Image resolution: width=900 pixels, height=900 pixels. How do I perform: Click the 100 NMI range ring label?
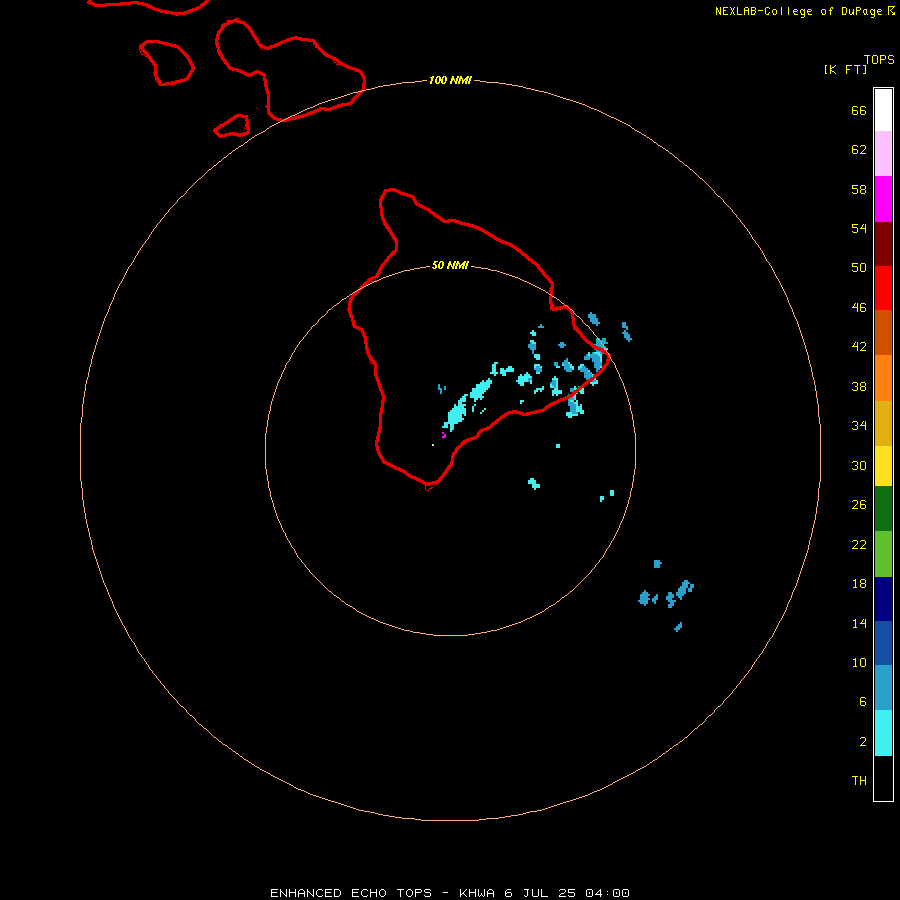tap(450, 80)
